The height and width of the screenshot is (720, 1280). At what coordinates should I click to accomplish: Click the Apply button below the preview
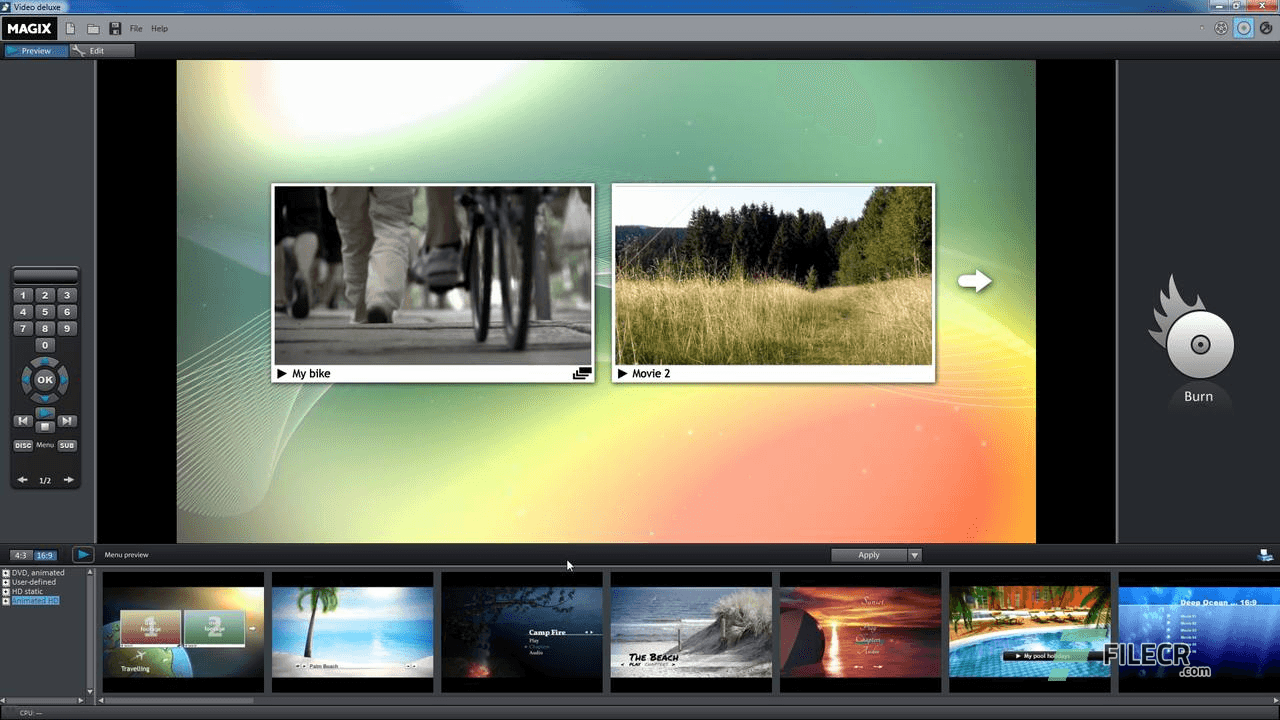[868, 555]
